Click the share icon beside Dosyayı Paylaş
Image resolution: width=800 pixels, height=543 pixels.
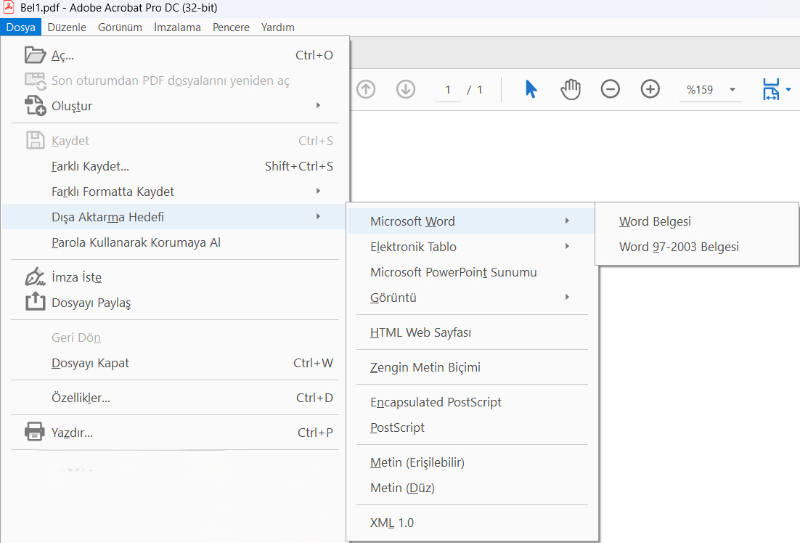click(35, 301)
